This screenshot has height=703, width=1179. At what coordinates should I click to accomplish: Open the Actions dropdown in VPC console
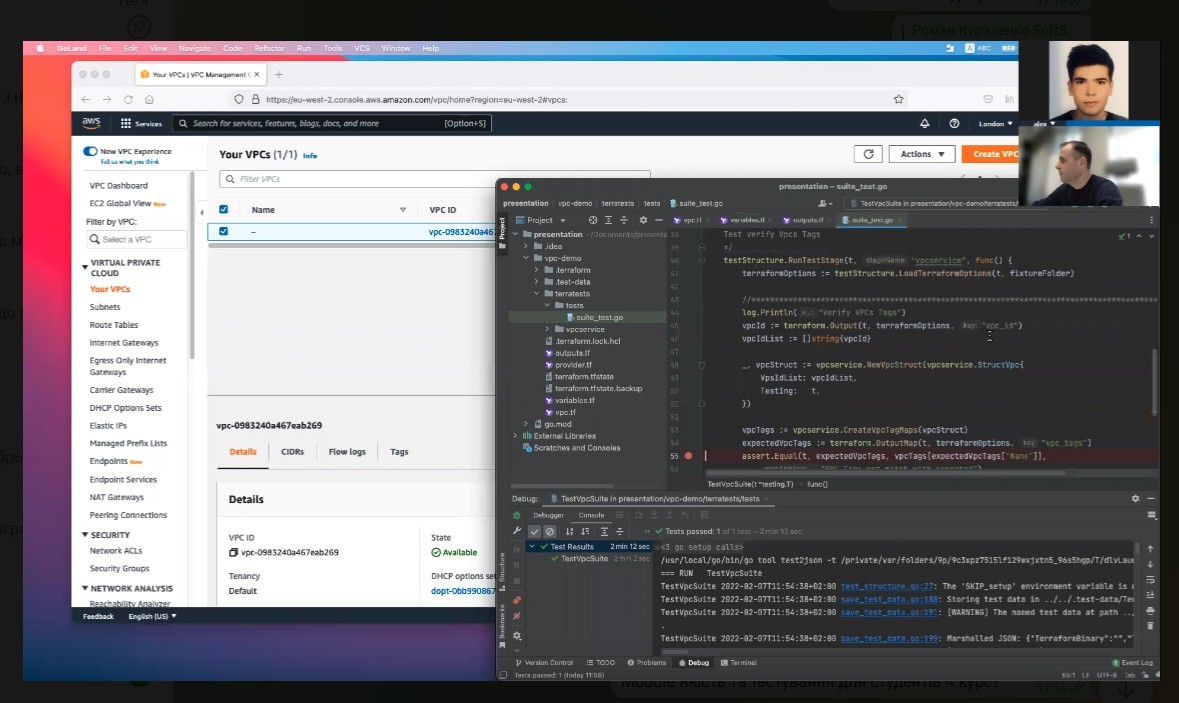point(922,153)
